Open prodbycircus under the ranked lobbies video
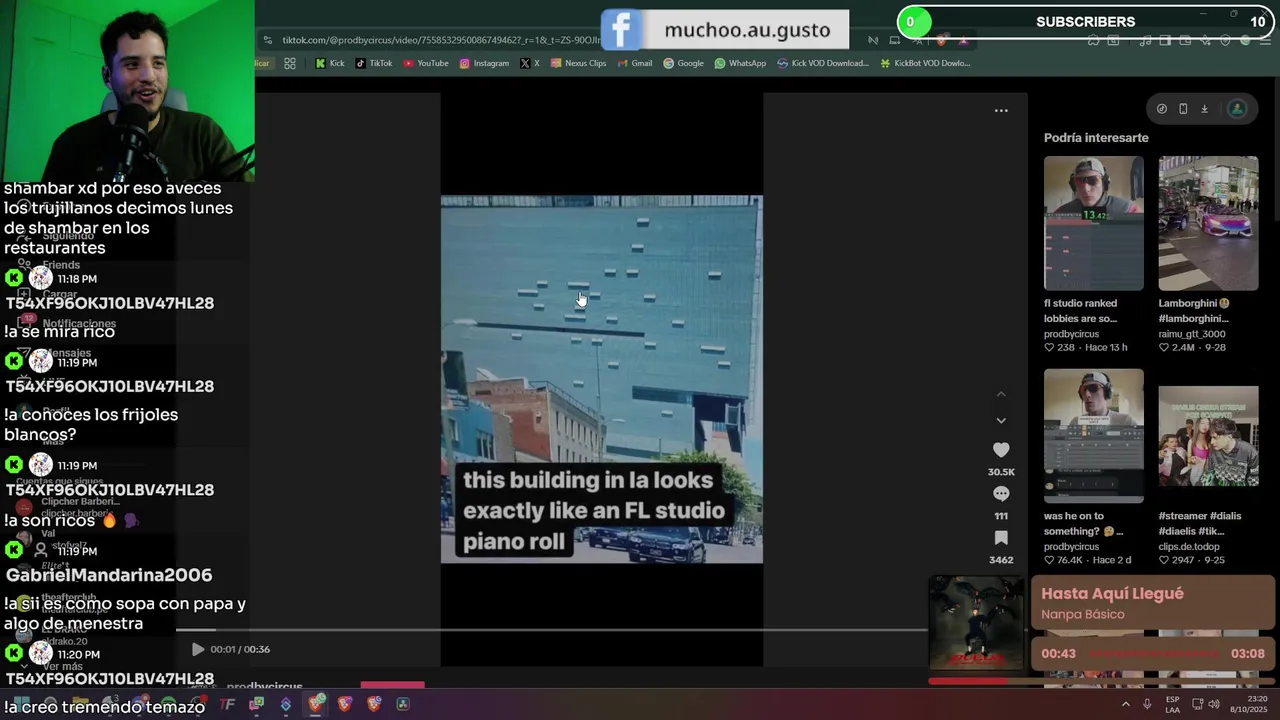The image size is (1280, 720). [x=1071, y=334]
